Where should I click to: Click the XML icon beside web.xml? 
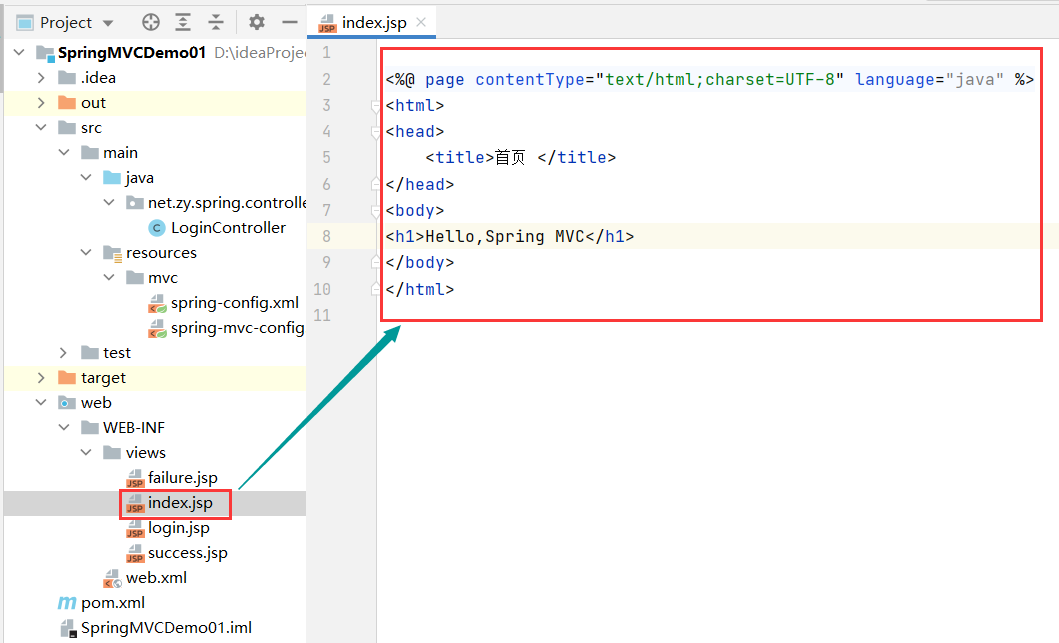[x=112, y=579]
